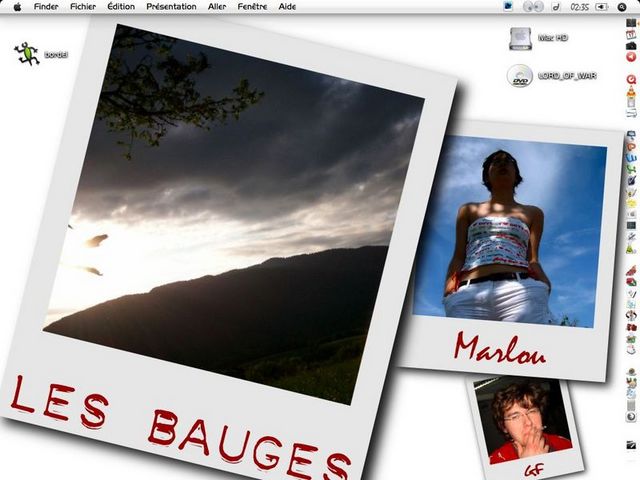Viewport: 640px width, 480px height.
Task: Open the Édition menu
Action: pos(121,6)
